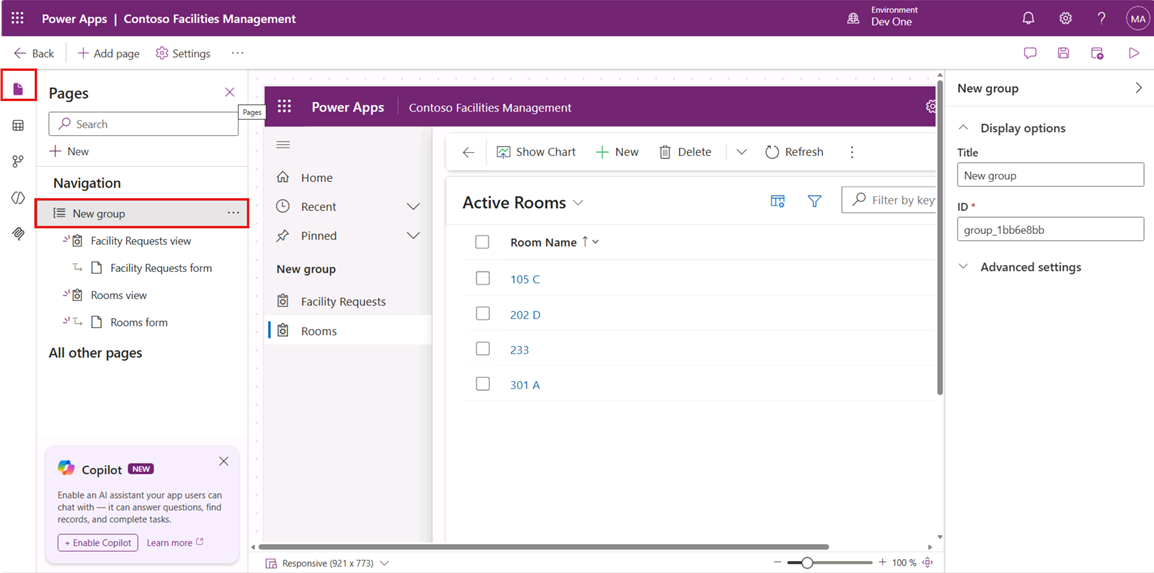Click the filter funnel icon
Viewport: 1154px width, 573px height.
point(814,201)
